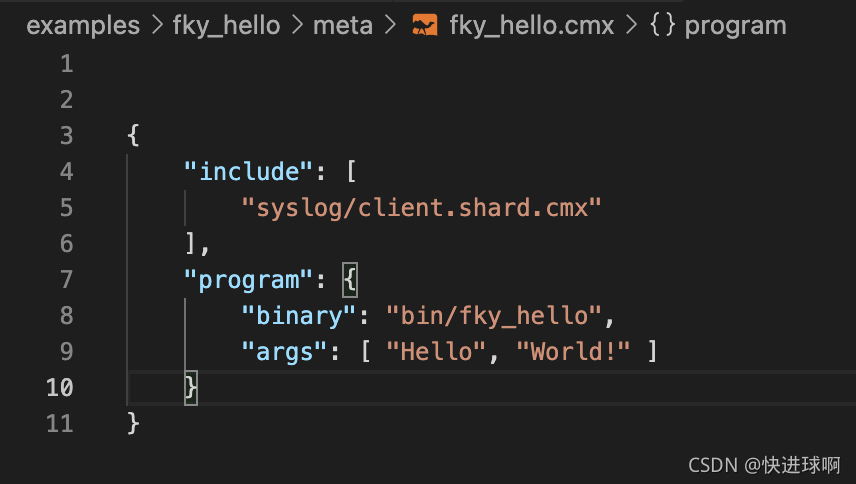Click line number 3 in gutter
This screenshot has height=484, width=856.
pyautogui.click(x=67, y=135)
